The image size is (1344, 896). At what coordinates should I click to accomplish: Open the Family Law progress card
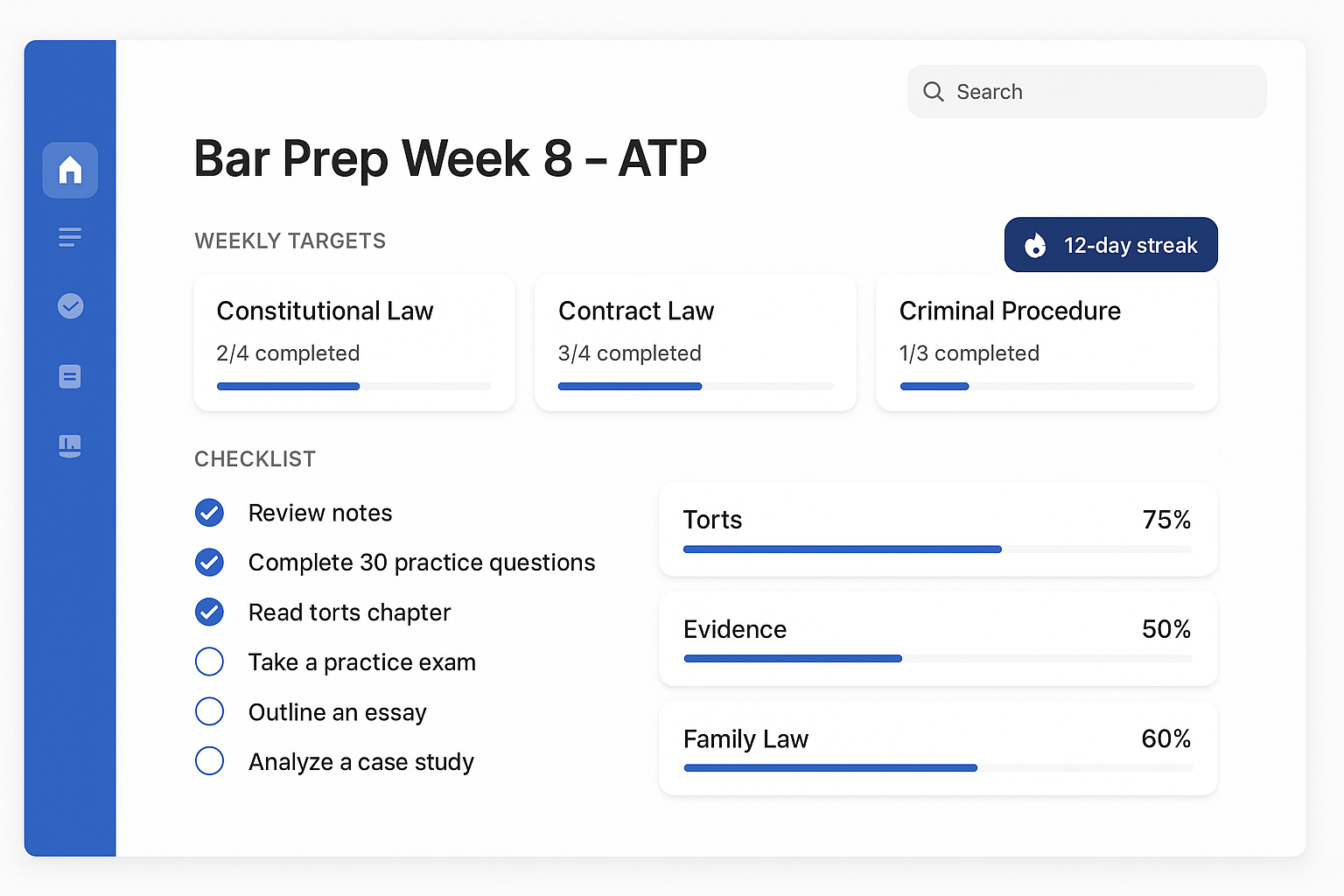tap(936, 748)
